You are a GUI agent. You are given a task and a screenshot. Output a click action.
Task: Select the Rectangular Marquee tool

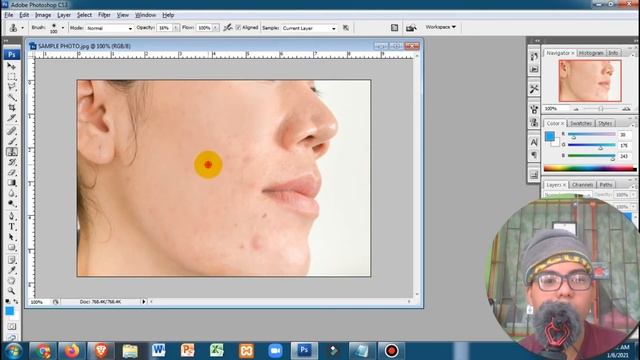(11, 77)
